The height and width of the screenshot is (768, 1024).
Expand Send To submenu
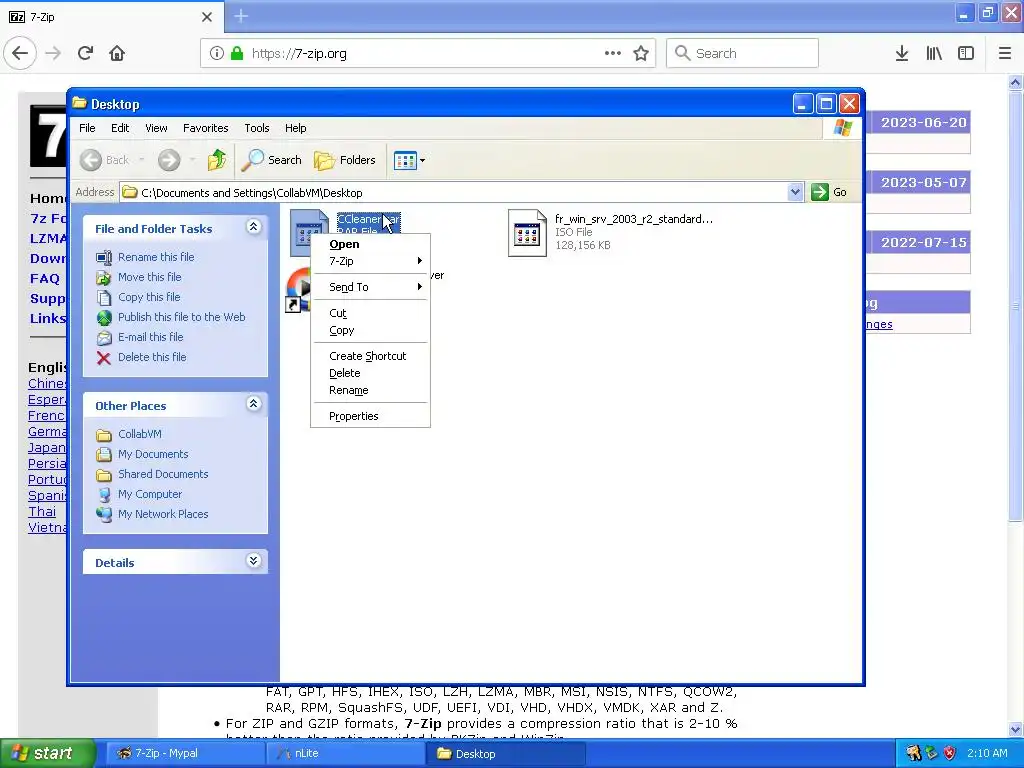point(370,287)
